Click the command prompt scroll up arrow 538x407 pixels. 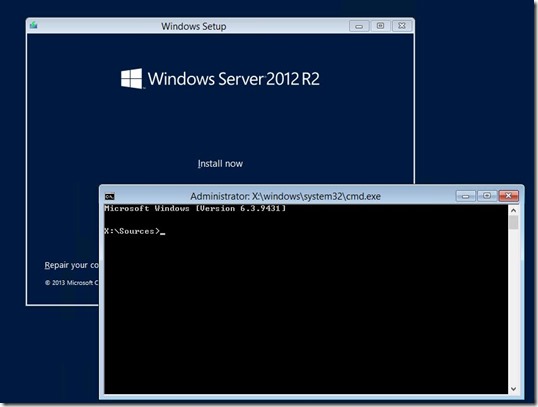(x=513, y=210)
